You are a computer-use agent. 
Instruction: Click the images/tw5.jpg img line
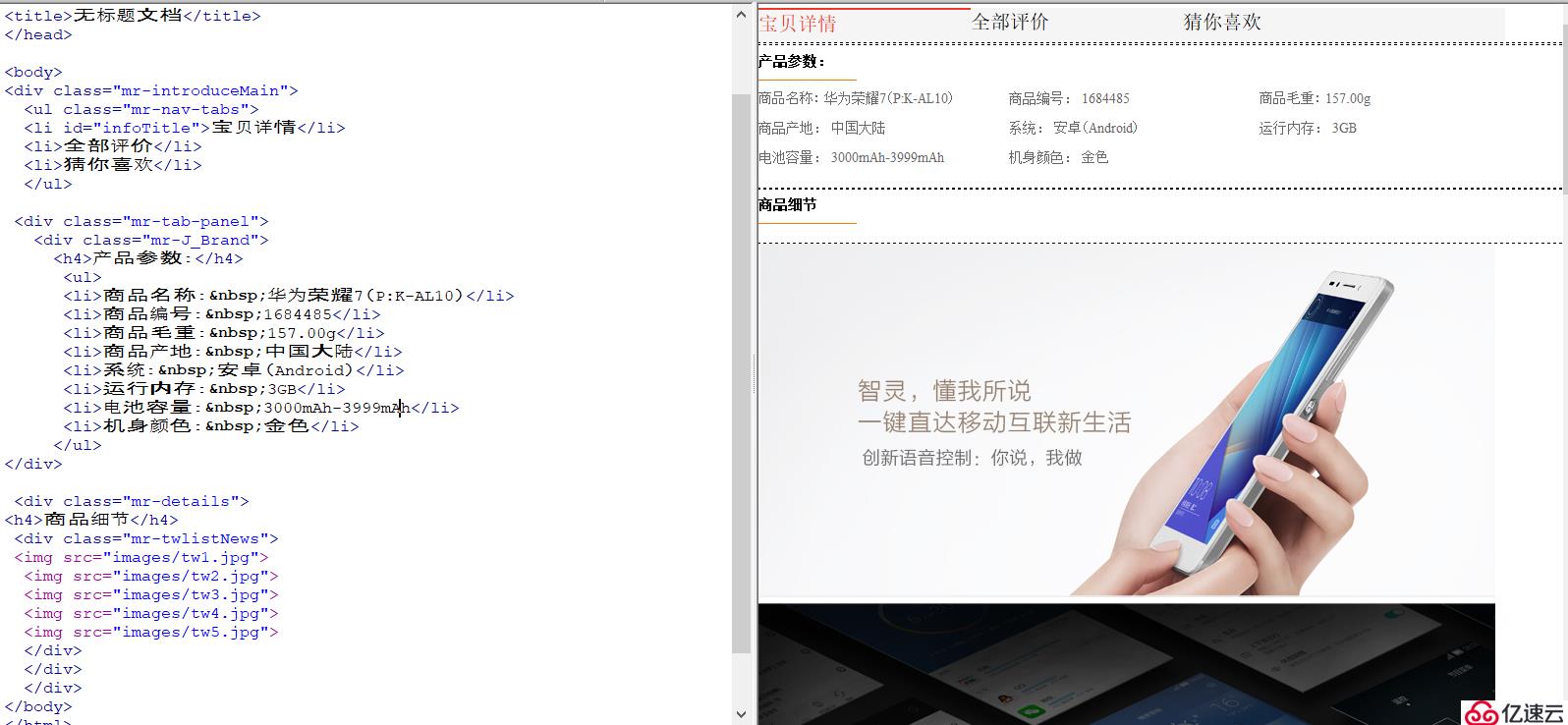click(151, 632)
